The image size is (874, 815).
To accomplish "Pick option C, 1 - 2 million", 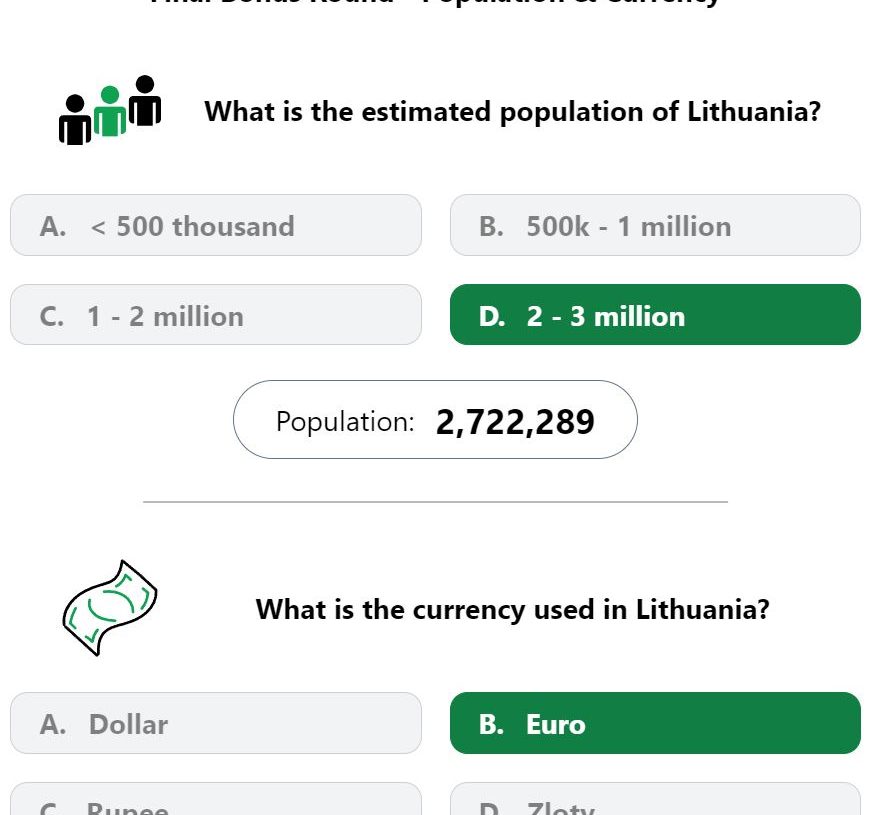I will click(x=216, y=315).
